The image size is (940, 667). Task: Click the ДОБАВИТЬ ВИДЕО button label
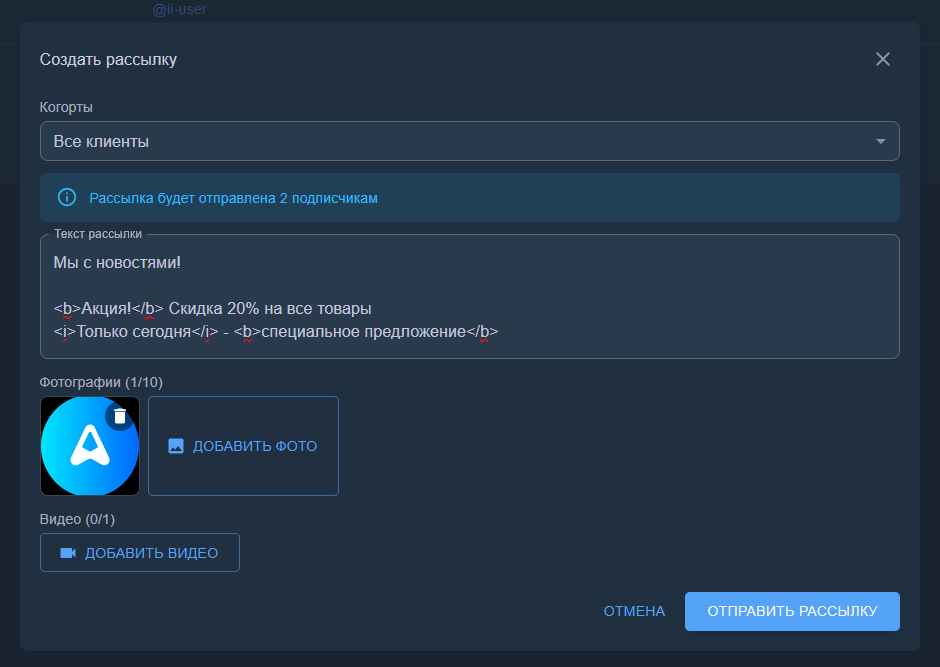pyautogui.click(x=151, y=553)
